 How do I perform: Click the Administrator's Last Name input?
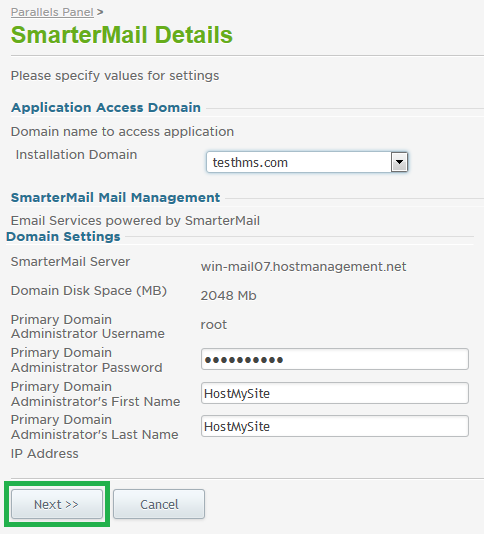335,426
